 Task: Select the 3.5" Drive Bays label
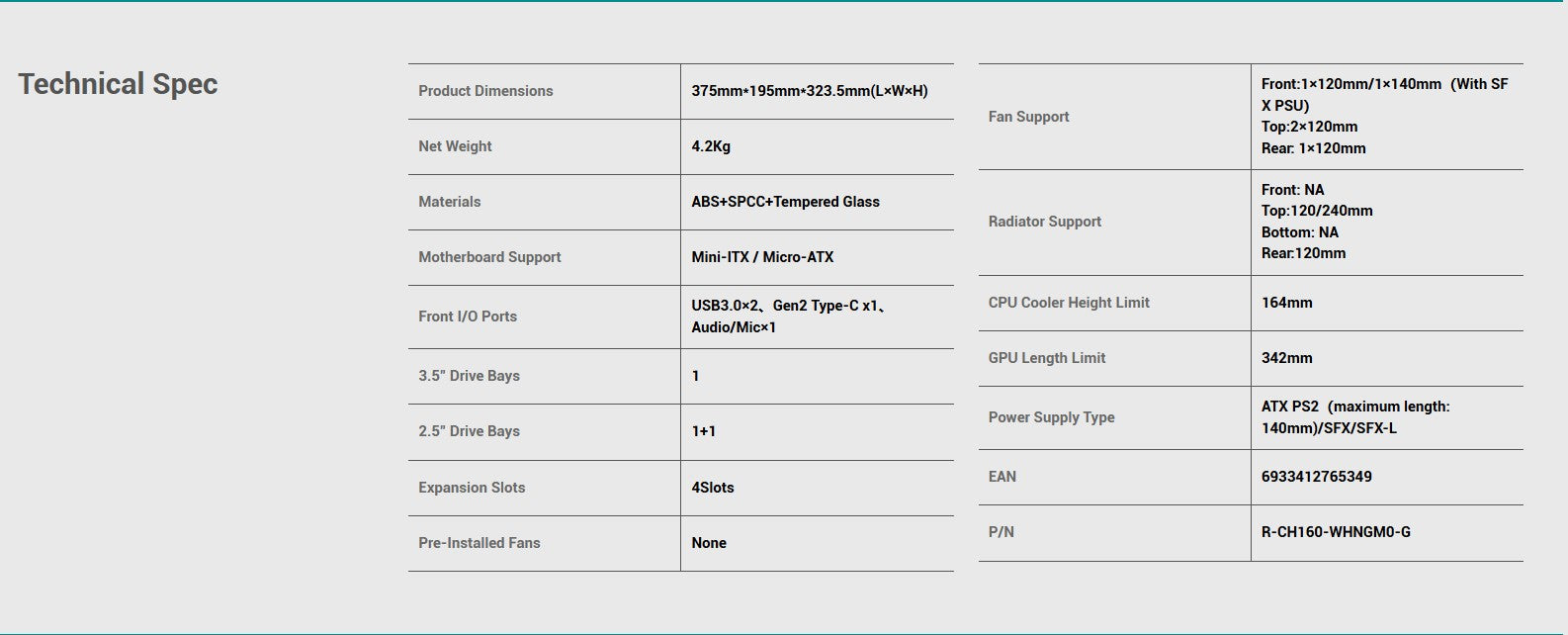point(469,376)
